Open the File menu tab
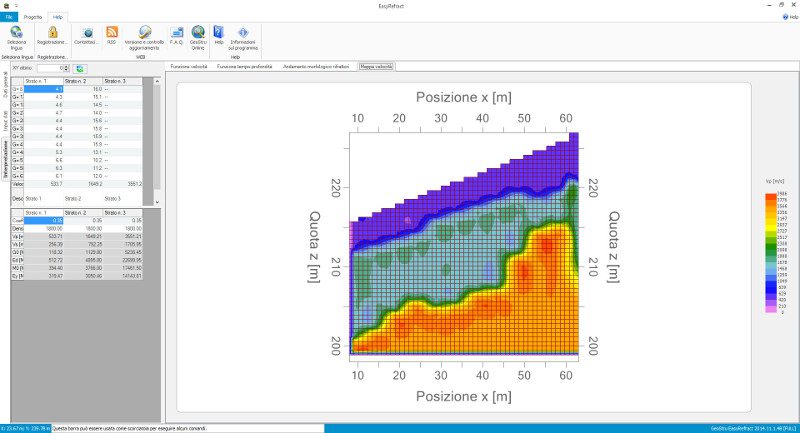The width and height of the screenshot is (800, 433). point(9,17)
